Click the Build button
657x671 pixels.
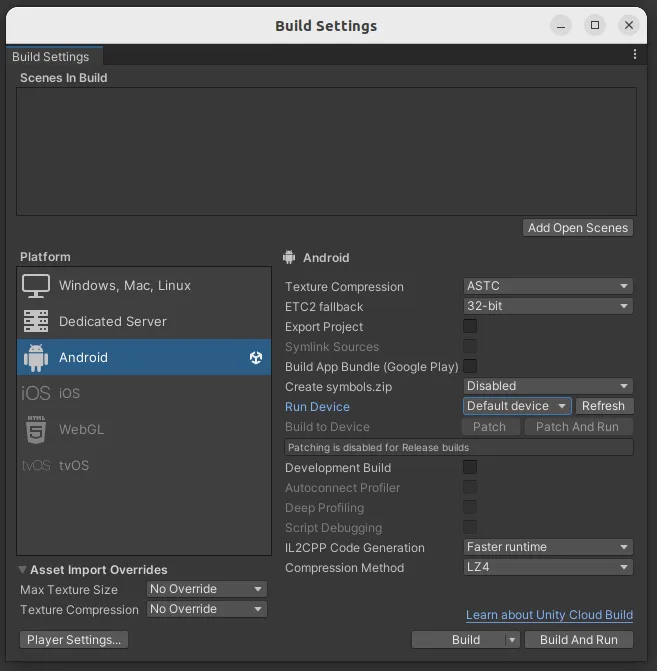point(459,640)
